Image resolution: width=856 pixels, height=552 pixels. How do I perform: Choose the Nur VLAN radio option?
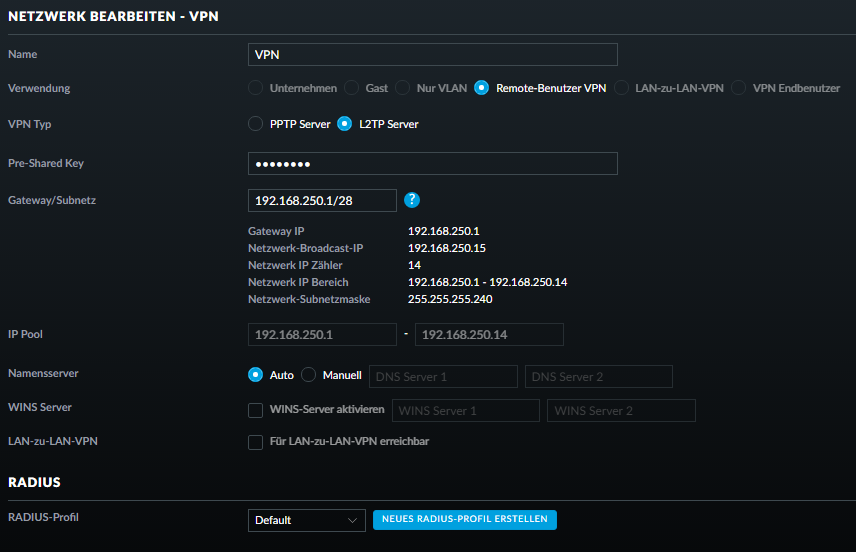[x=403, y=88]
